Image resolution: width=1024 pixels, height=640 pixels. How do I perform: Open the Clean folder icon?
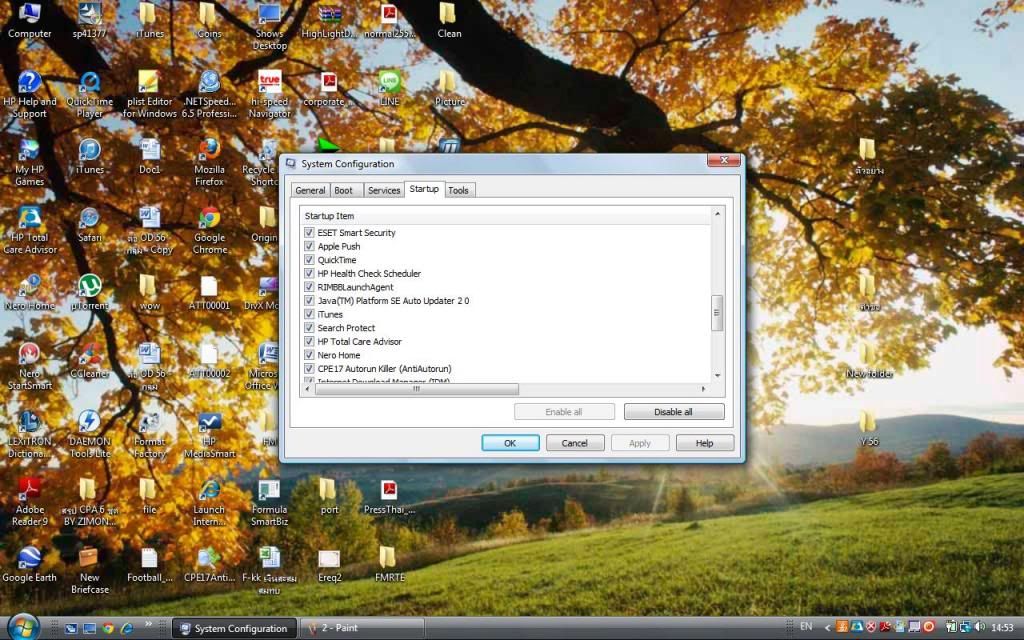coord(449,20)
